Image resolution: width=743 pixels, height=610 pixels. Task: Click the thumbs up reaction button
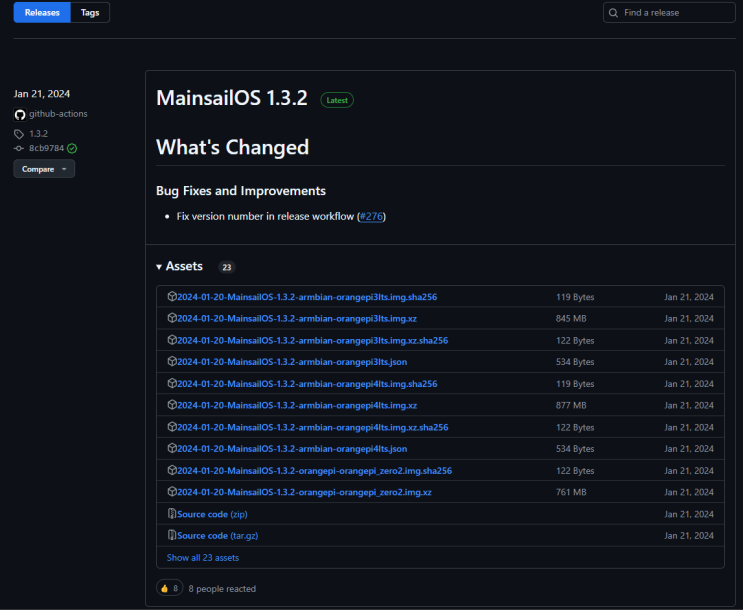click(x=170, y=588)
